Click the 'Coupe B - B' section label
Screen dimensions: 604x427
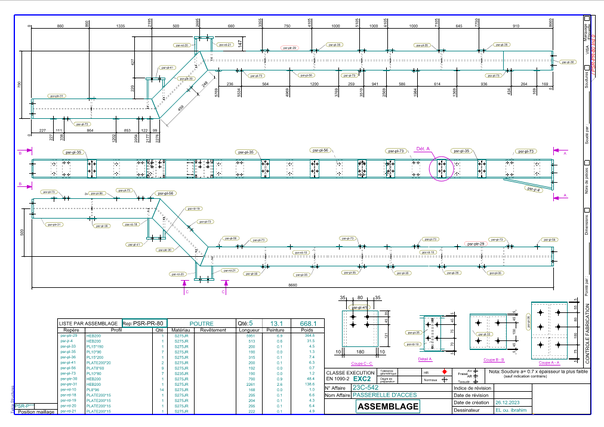[494, 360]
